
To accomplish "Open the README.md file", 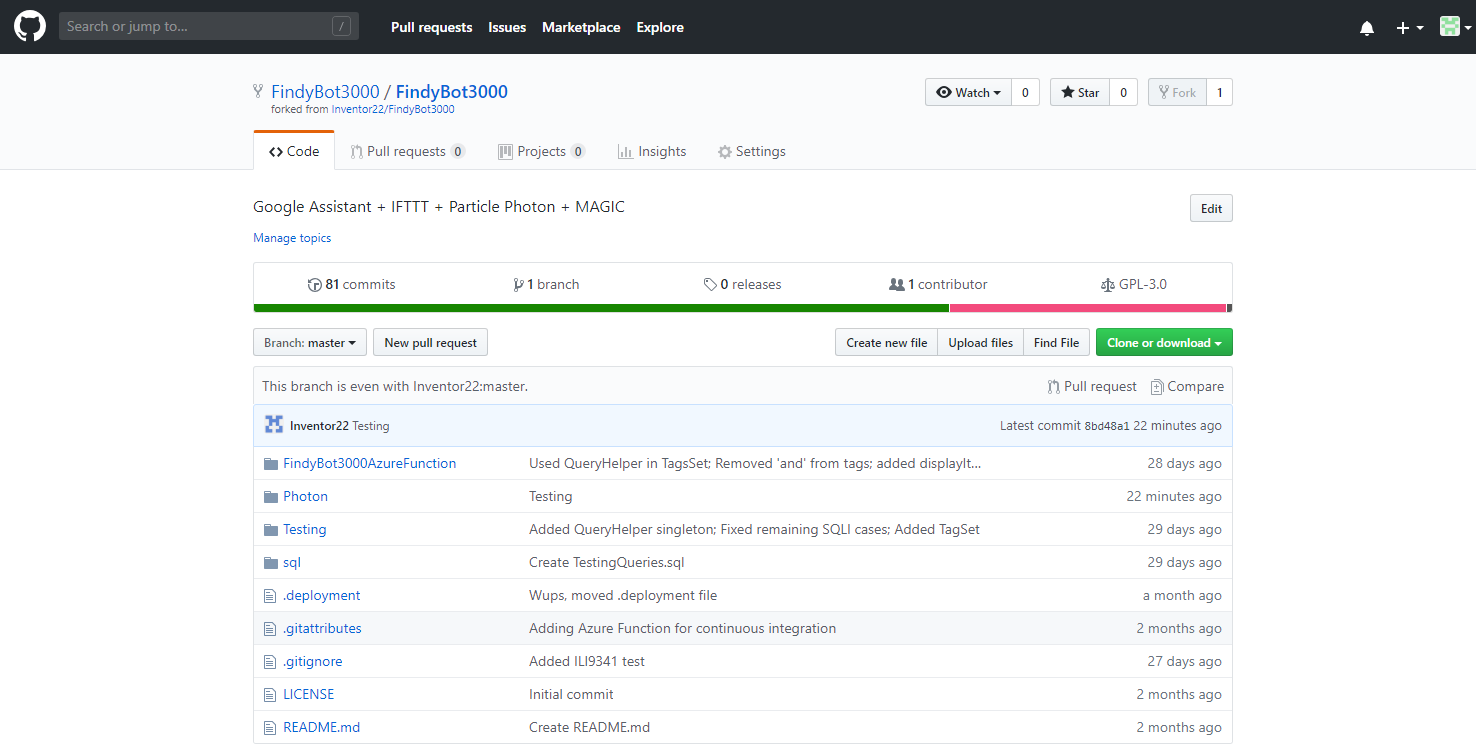I will (321, 727).
